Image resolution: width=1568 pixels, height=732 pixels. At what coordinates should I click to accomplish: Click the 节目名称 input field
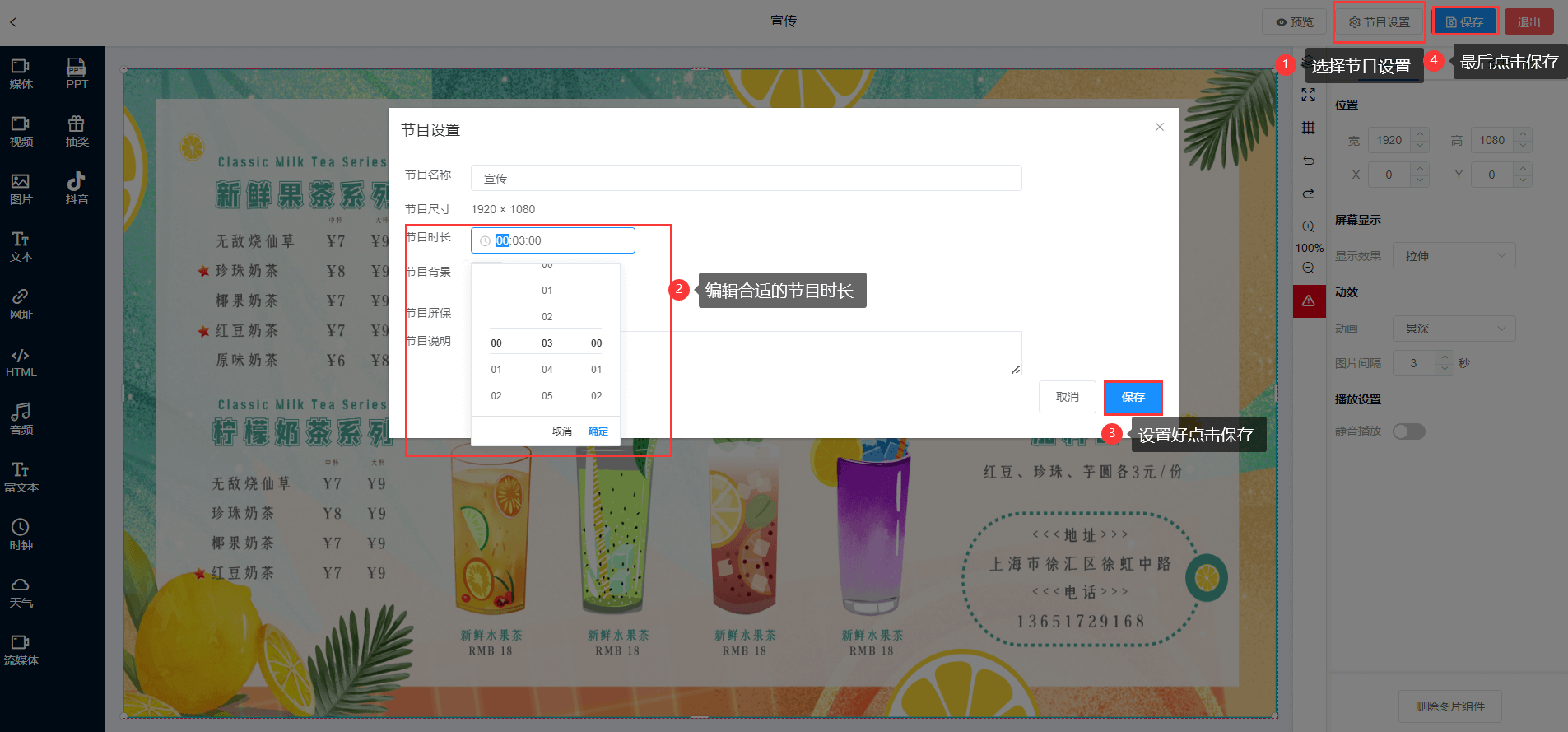[x=747, y=178]
